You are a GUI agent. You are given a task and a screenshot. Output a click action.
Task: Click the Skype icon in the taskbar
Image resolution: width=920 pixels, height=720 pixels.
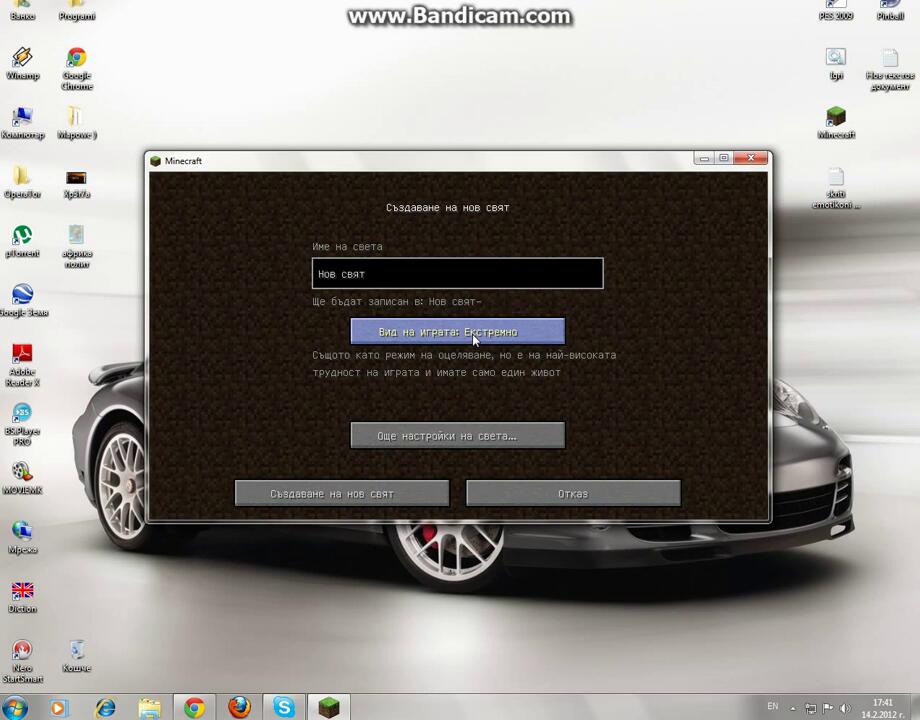tap(284, 707)
